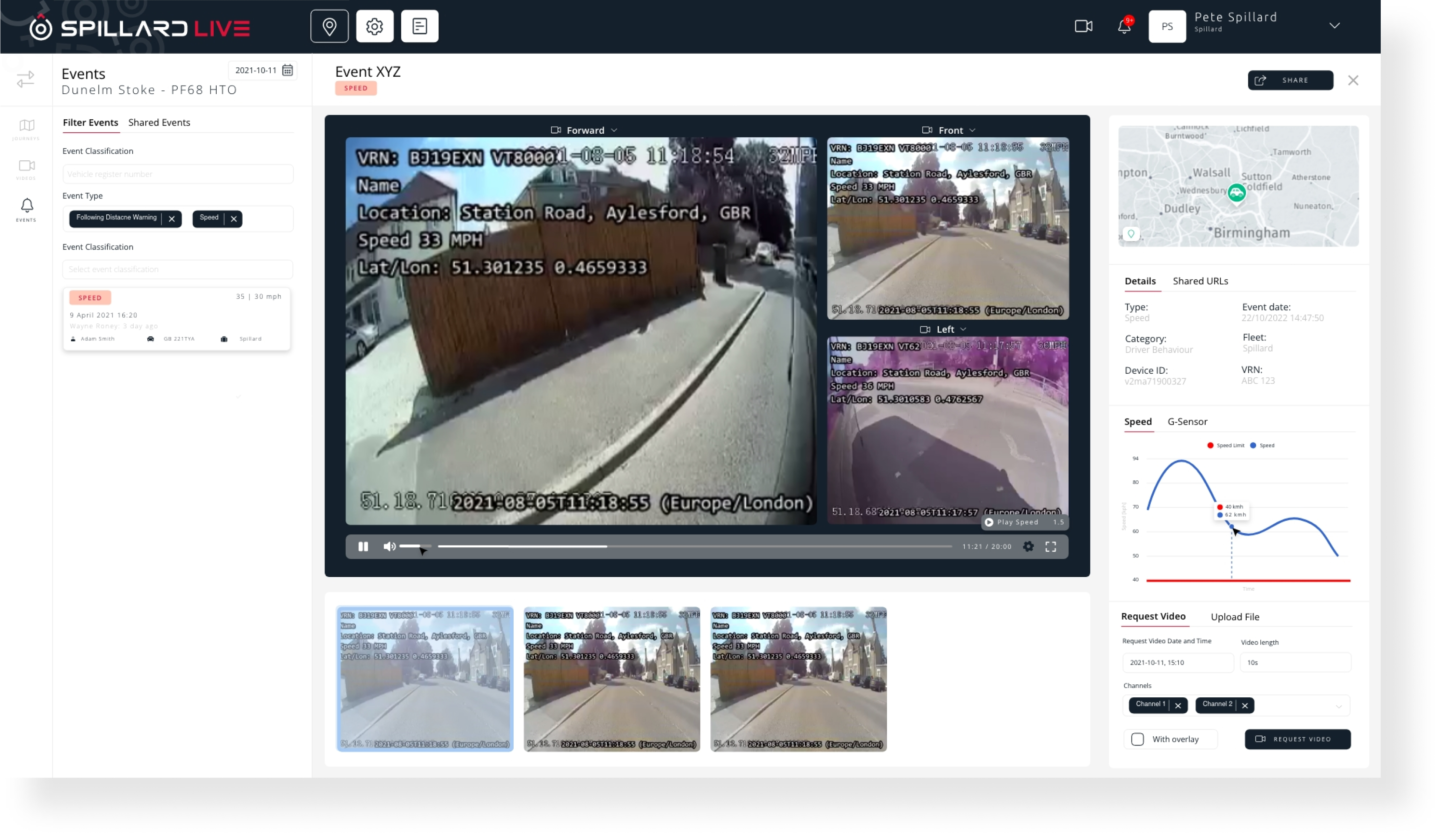Open the notifications bell in header

[x=1125, y=26]
